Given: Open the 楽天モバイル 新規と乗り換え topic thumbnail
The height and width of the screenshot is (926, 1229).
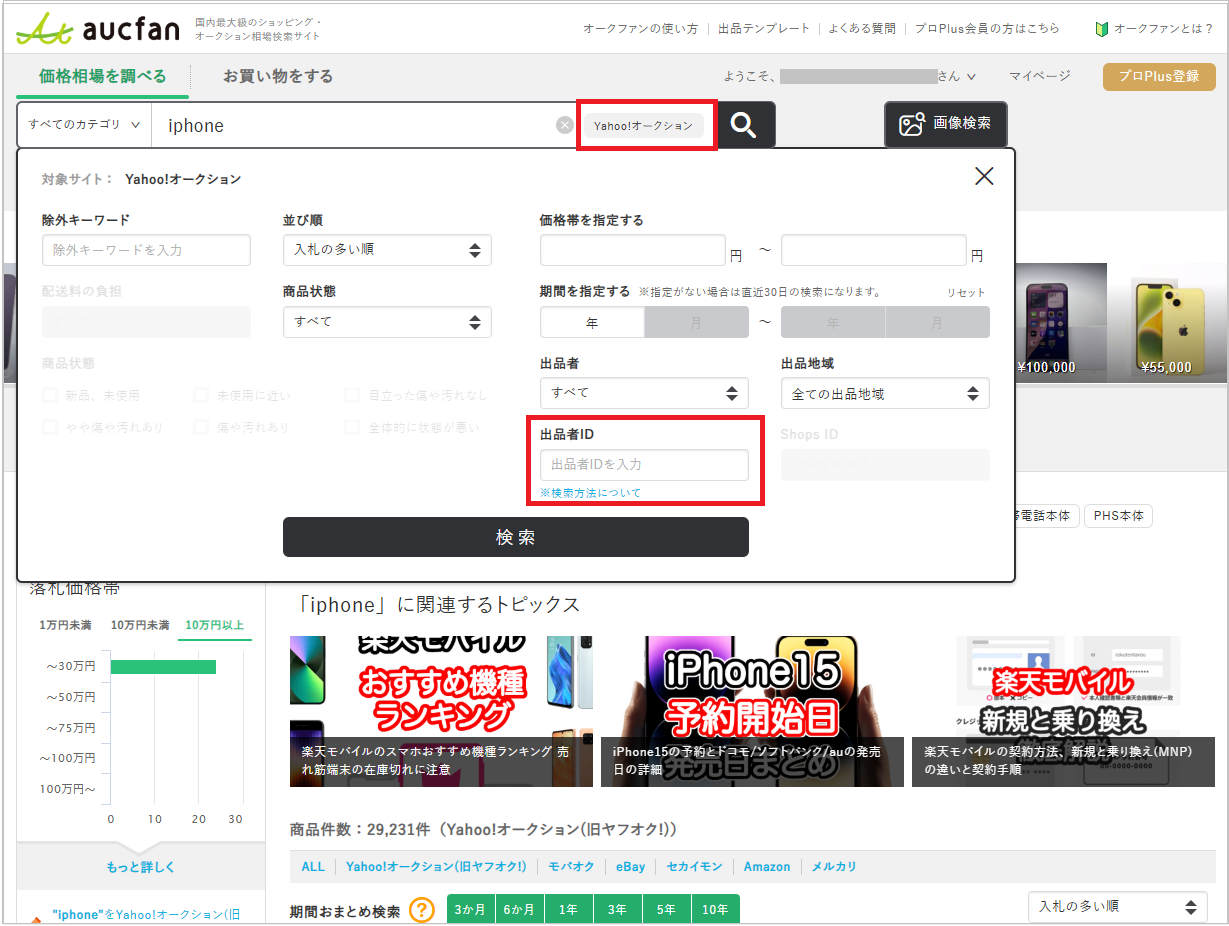Looking at the screenshot, I should pos(1063,711).
